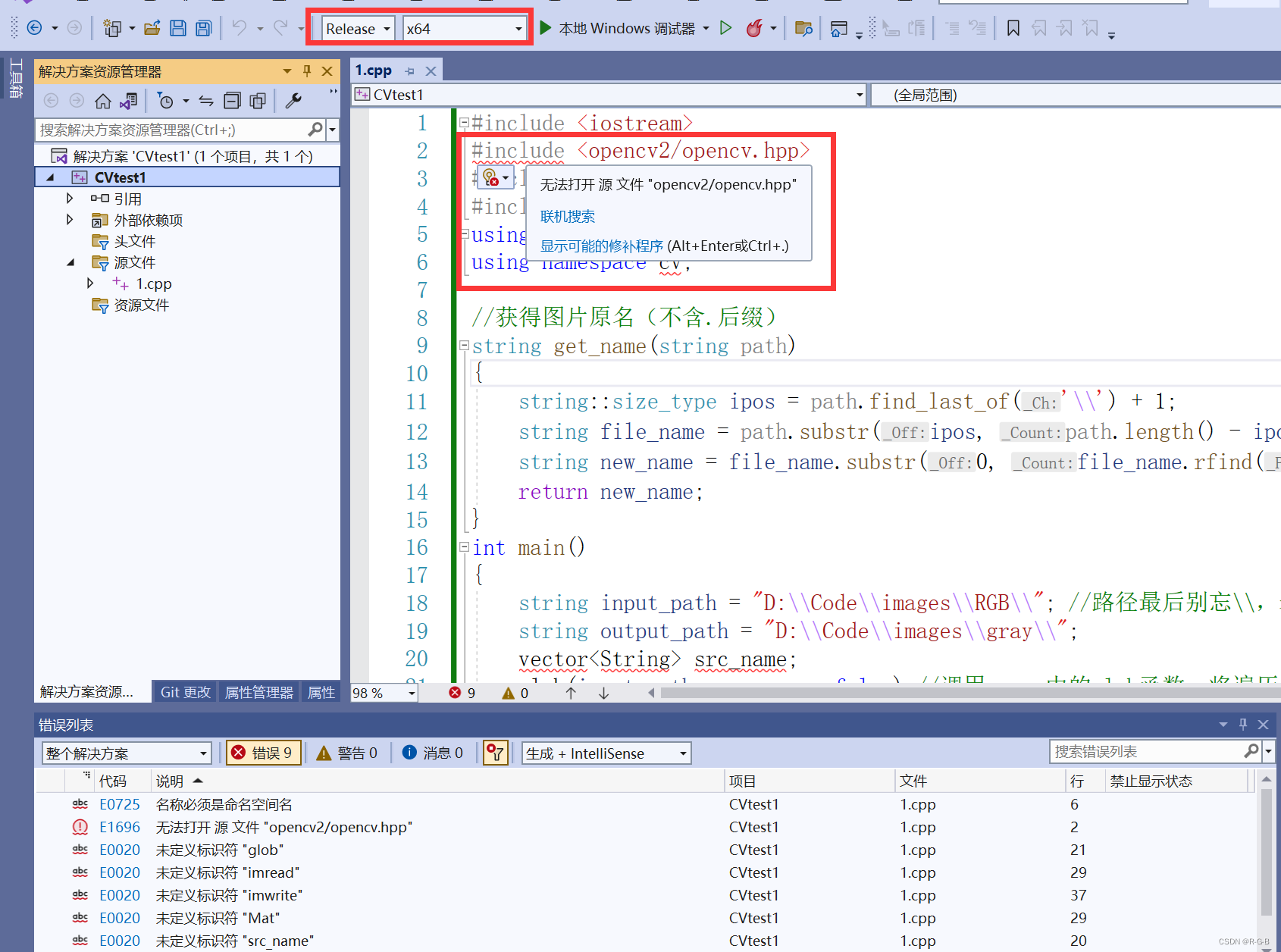The image size is (1281, 952).
Task: Open the performance profiler flame icon
Action: pyautogui.click(x=754, y=28)
